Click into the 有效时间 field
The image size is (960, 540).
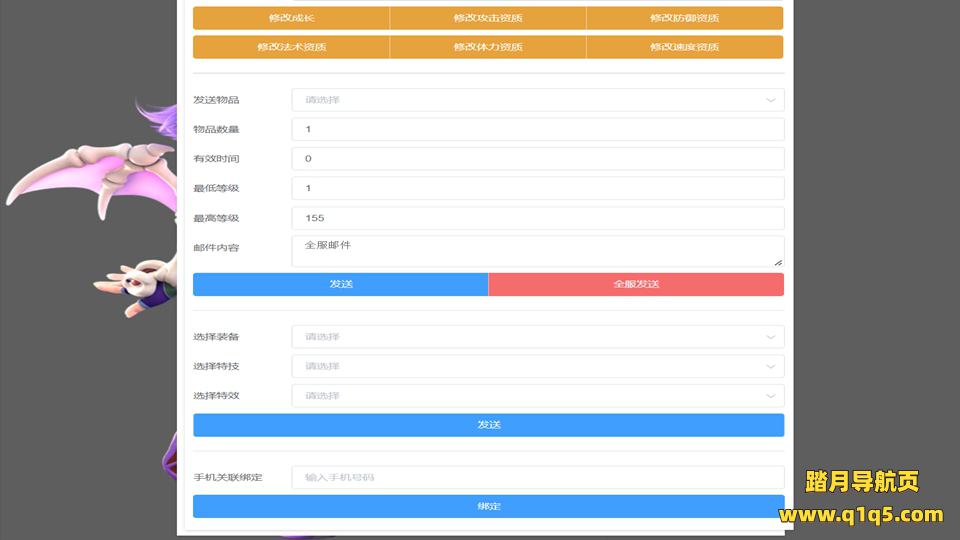(537, 159)
